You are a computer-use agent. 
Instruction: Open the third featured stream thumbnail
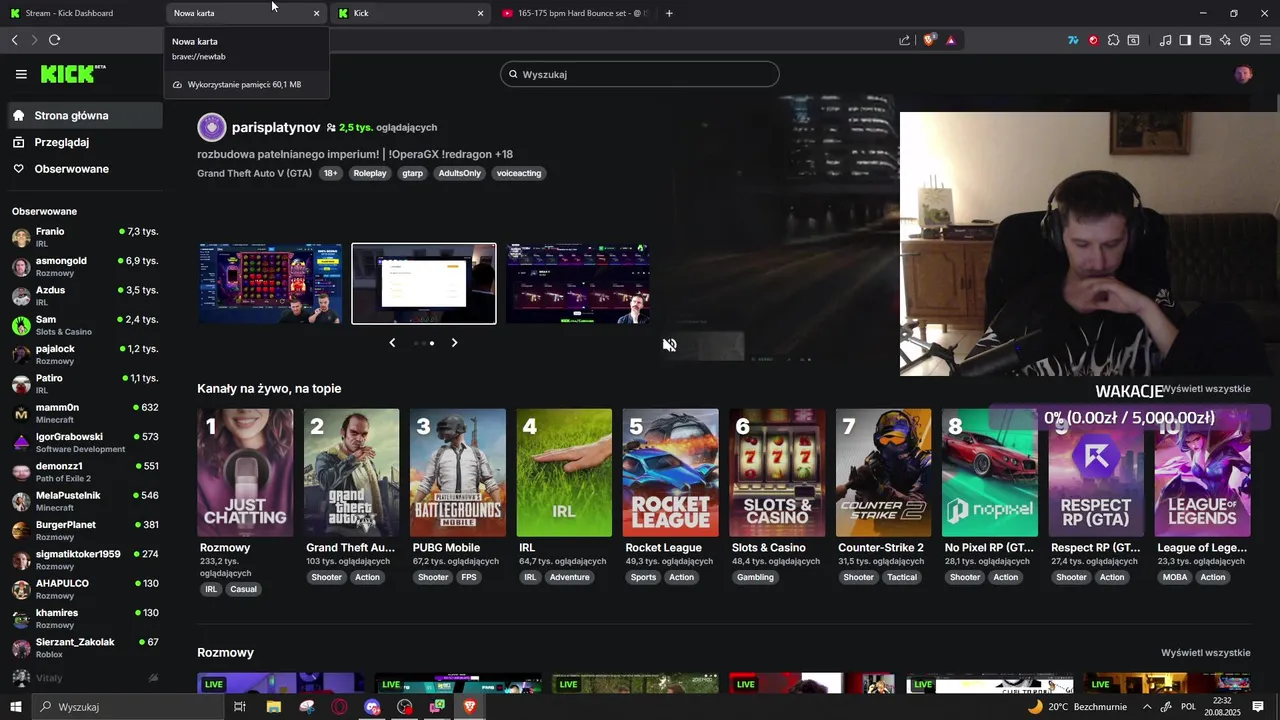pyautogui.click(x=578, y=284)
